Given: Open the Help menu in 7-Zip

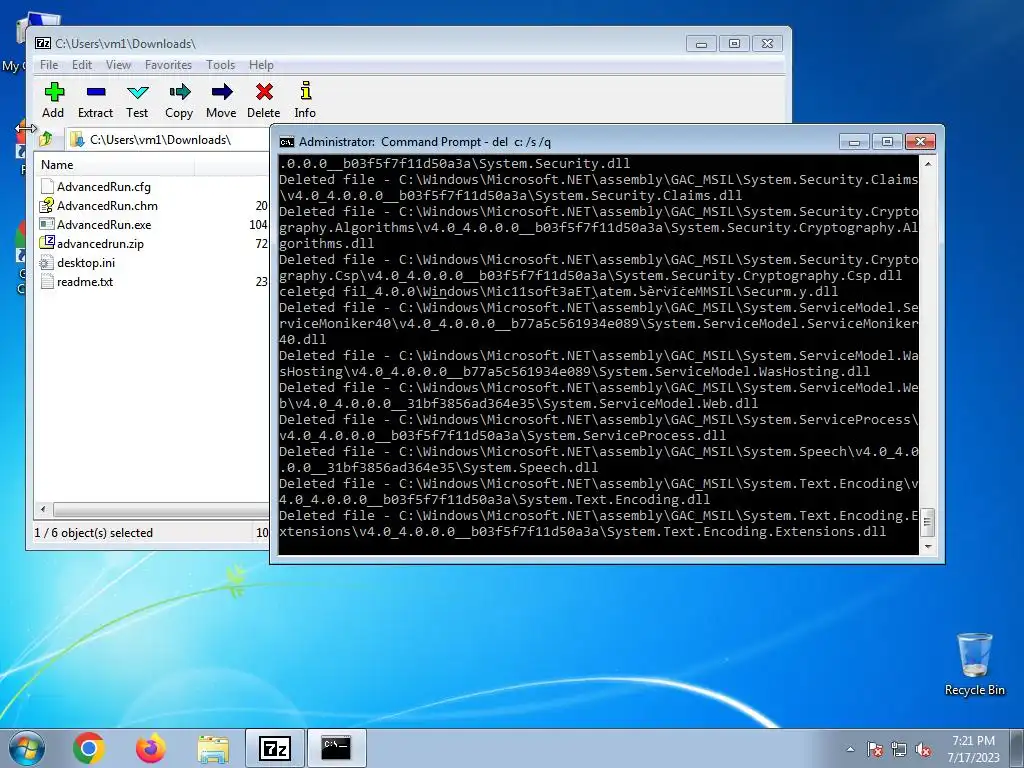Looking at the screenshot, I should 261,65.
